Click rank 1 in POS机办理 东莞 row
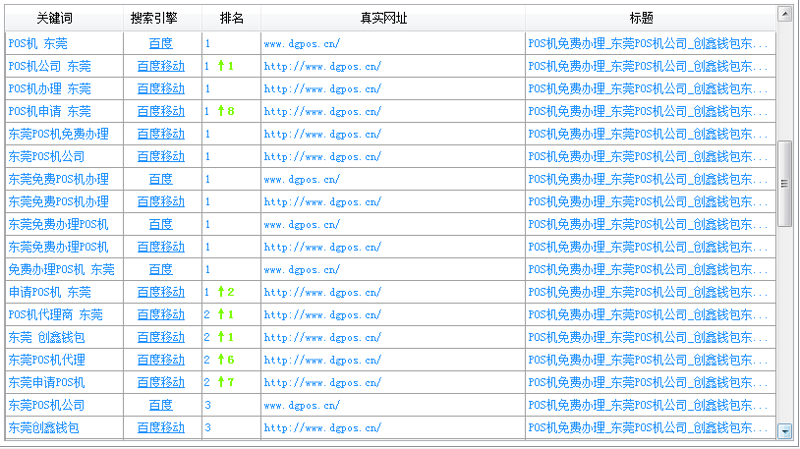The height and width of the screenshot is (449, 800). [x=208, y=89]
